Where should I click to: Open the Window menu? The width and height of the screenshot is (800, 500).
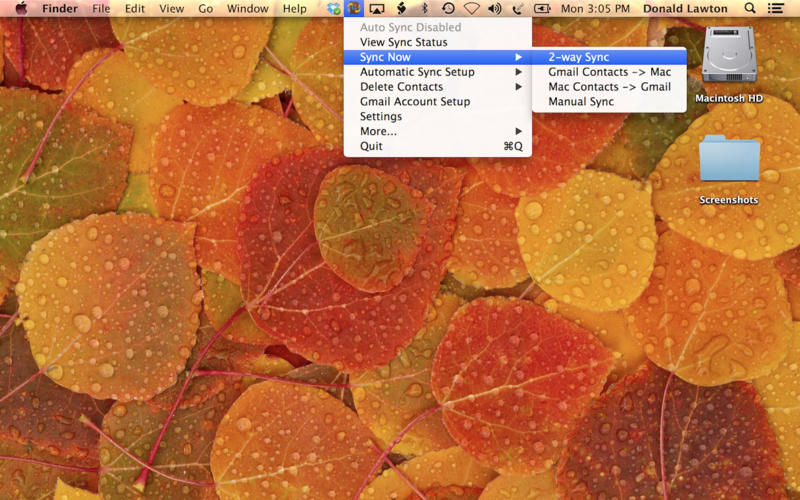tap(247, 9)
